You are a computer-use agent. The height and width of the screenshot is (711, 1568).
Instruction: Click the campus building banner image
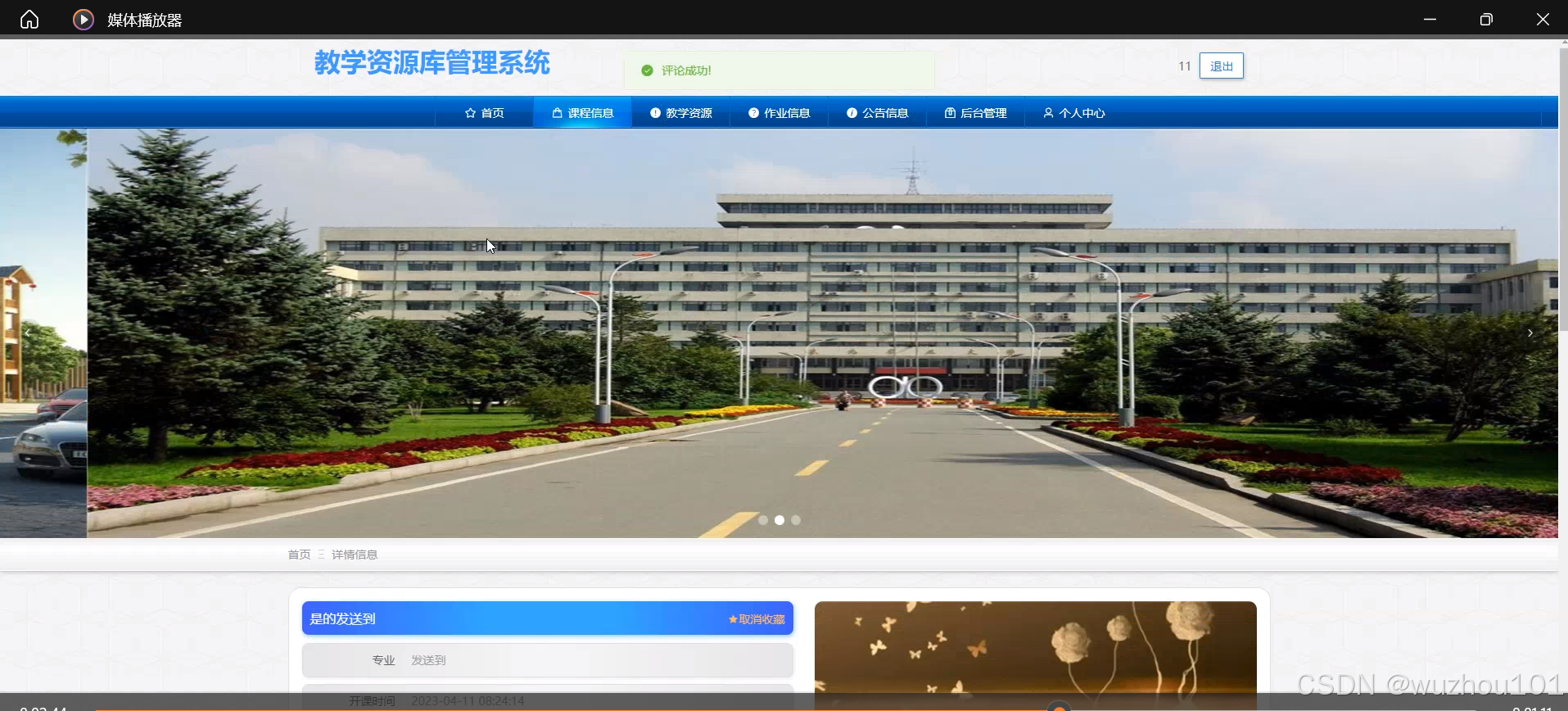pos(822,333)
